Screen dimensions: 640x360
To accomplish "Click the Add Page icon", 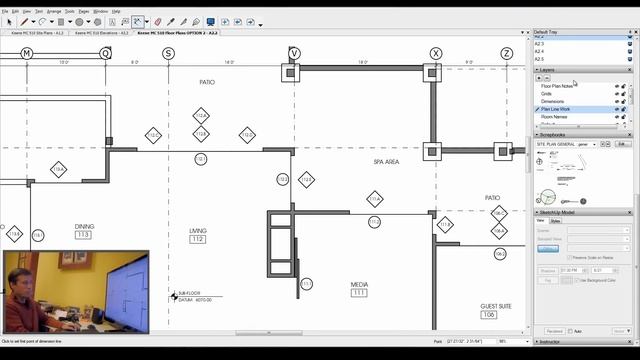I will pos(225,22).
